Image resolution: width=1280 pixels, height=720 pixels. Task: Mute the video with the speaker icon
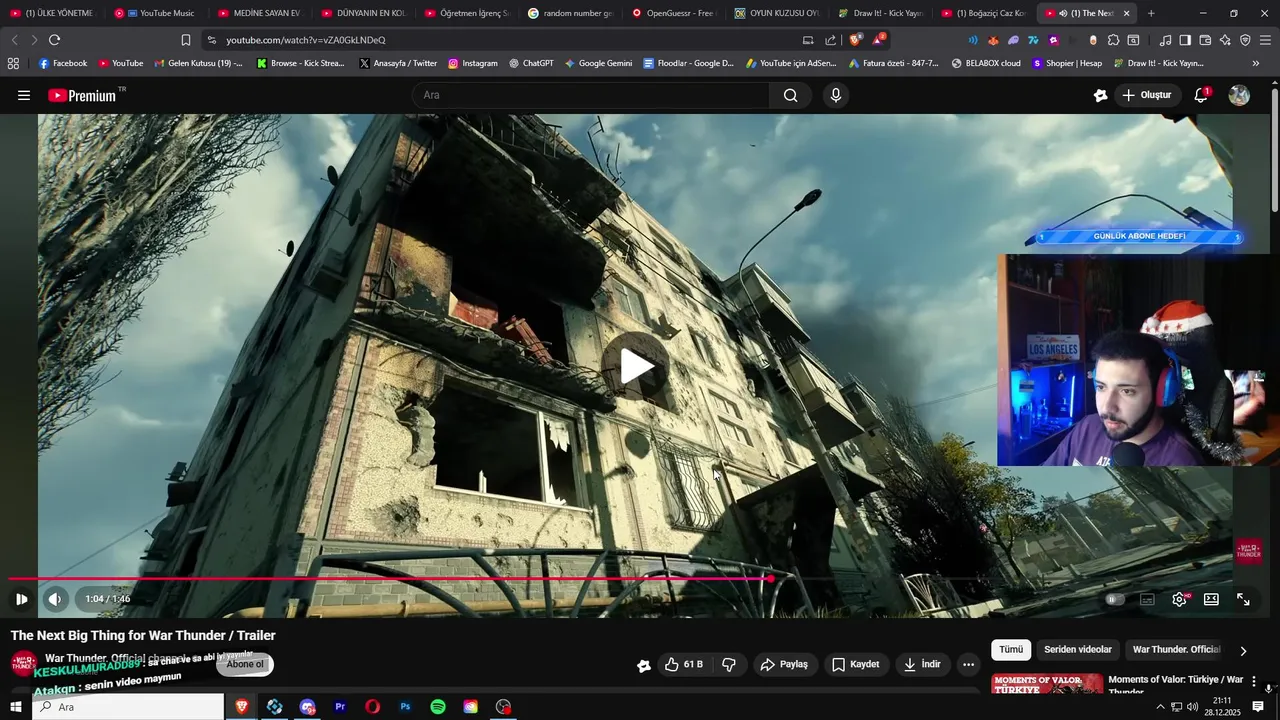(x=55, y=599)
